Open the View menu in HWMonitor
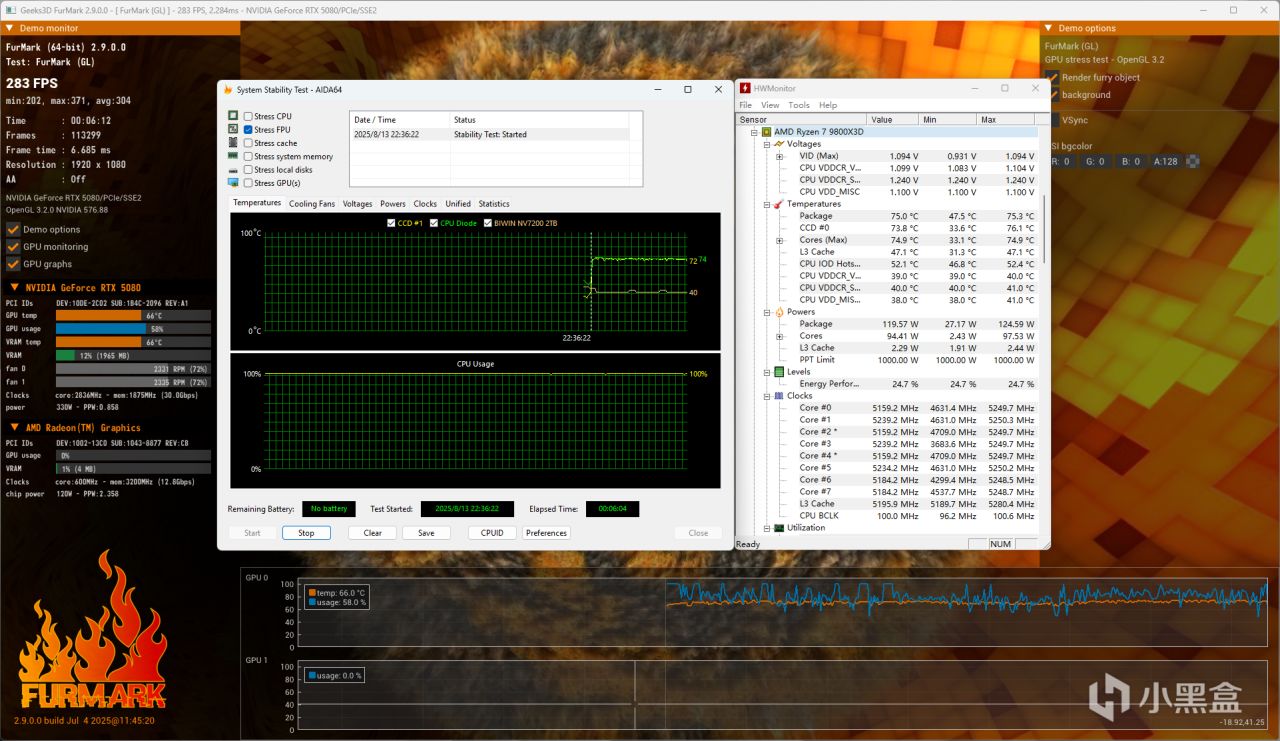 (770, 105)
